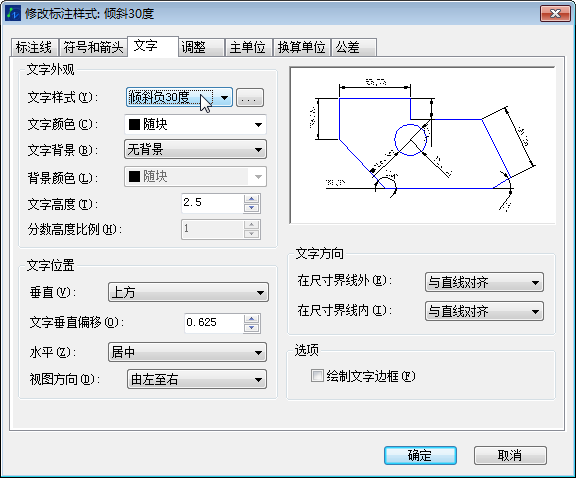Expand the 视图方向 dropdown
Image resolution: width=576 pixels, height=478 pixels.
coord(197,379)
